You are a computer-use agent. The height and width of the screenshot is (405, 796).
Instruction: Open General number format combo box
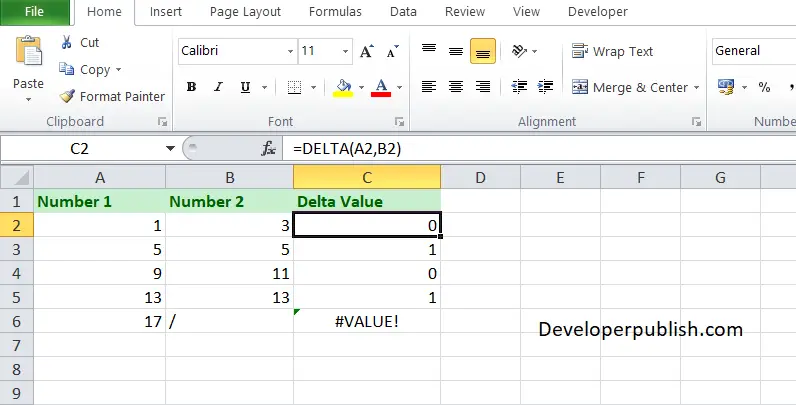(753, 51)
